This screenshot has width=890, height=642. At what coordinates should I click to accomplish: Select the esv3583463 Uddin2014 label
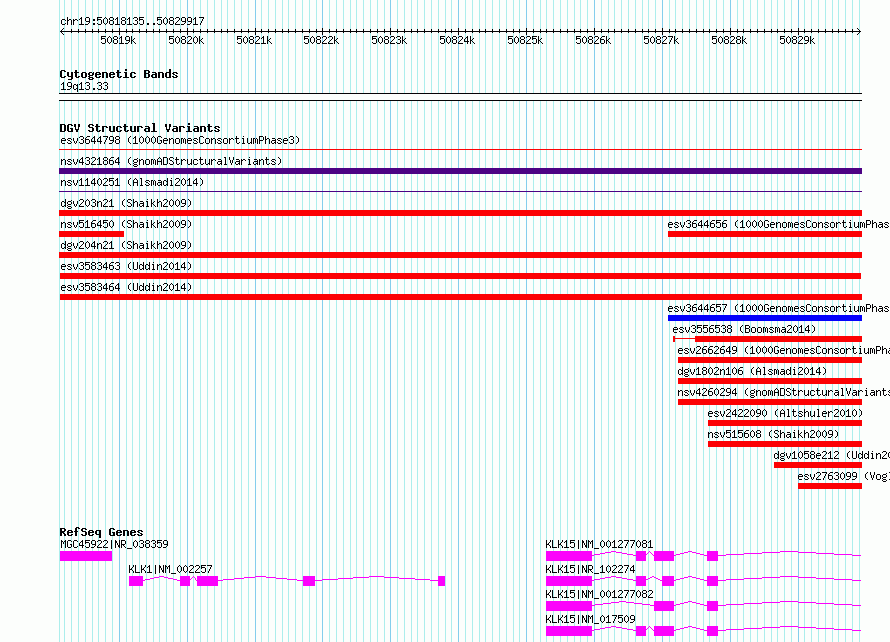click(126, 266)
